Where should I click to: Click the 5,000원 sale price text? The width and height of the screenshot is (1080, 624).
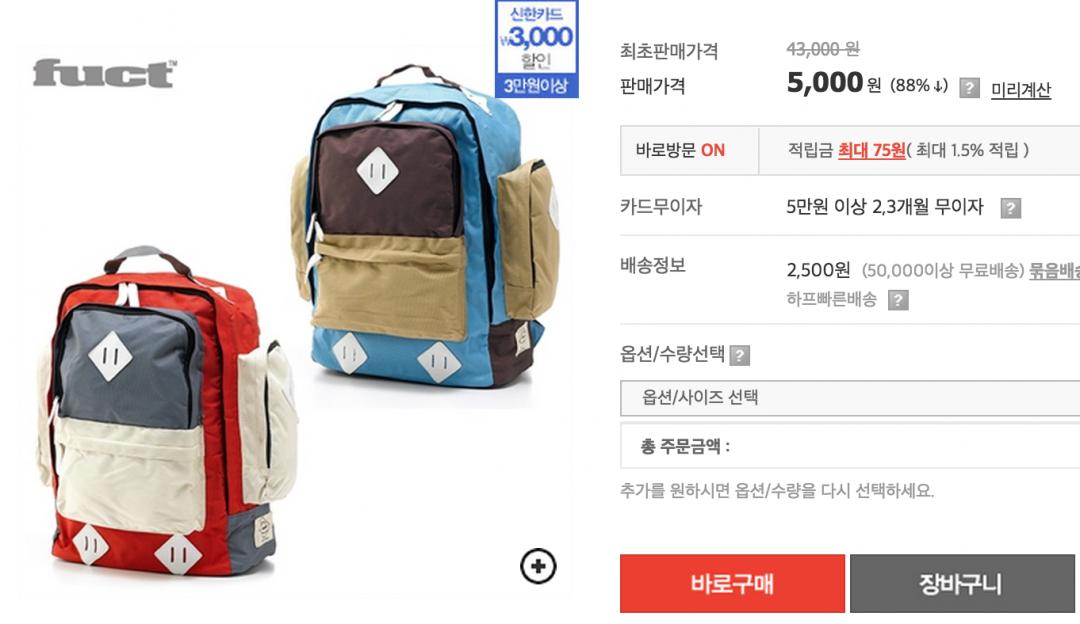tap(833, 83)
